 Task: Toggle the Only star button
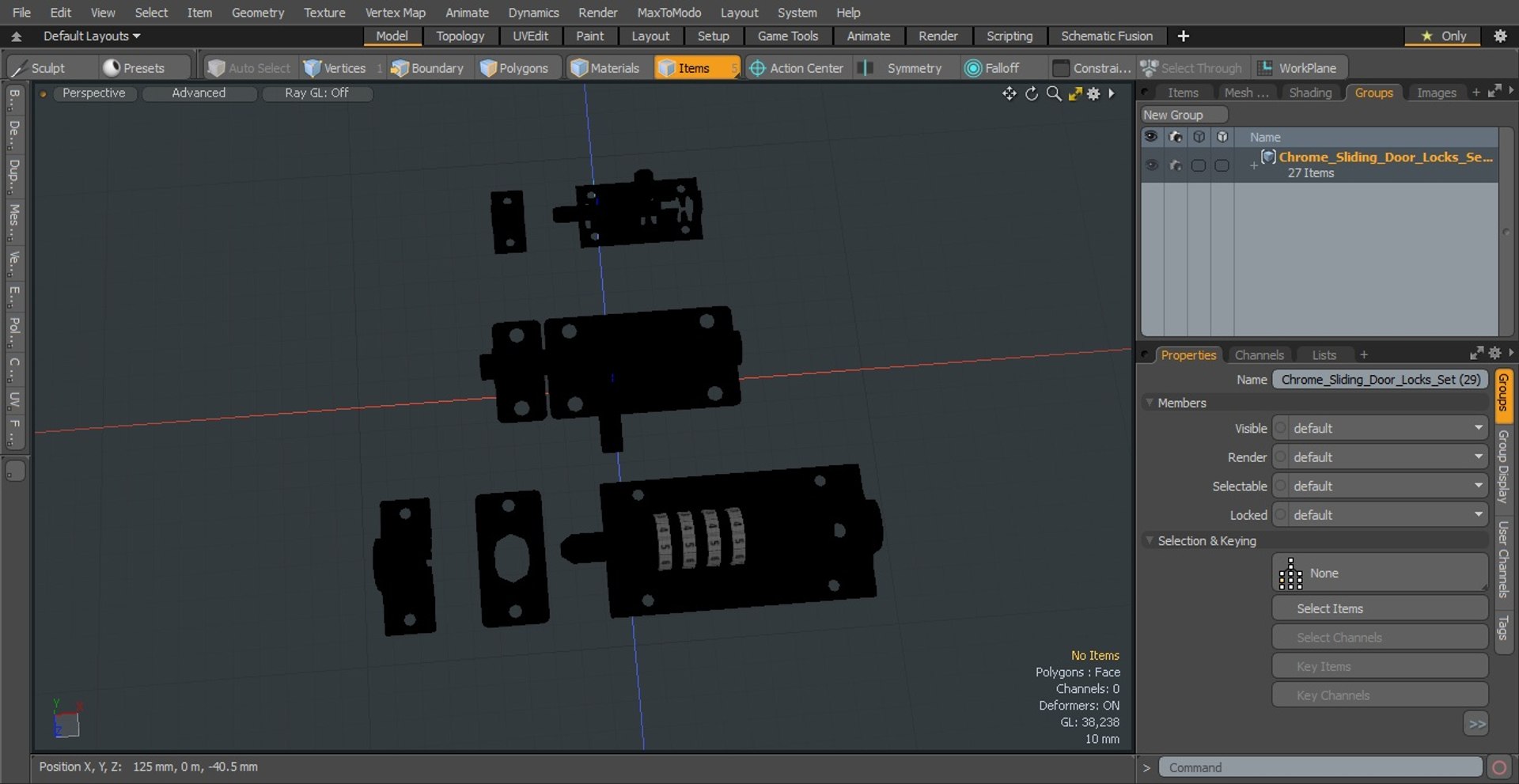1443,36
